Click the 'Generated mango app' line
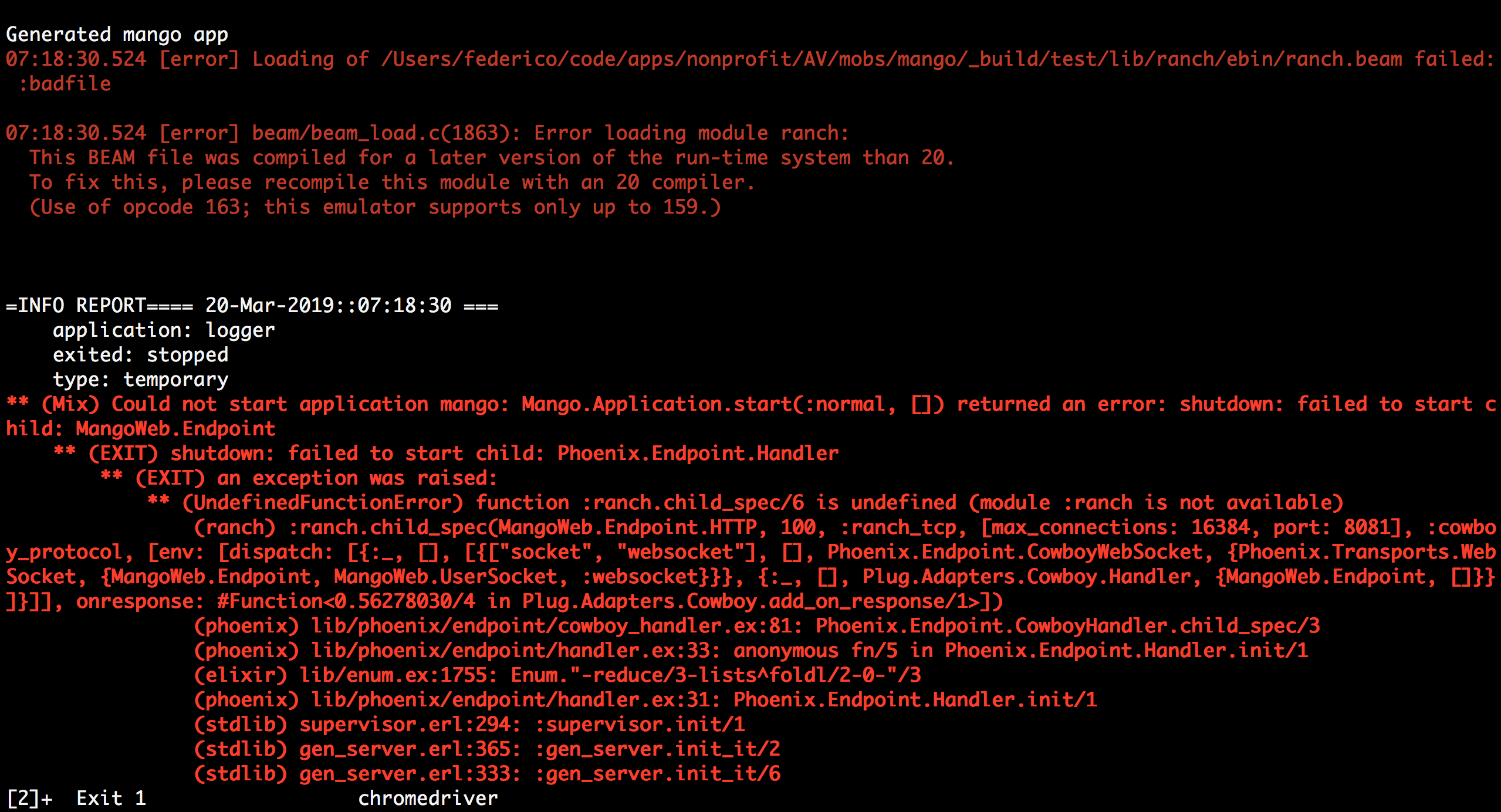Screen dimensions: 1501x812 pyautogui.click(x=117, y=35)
